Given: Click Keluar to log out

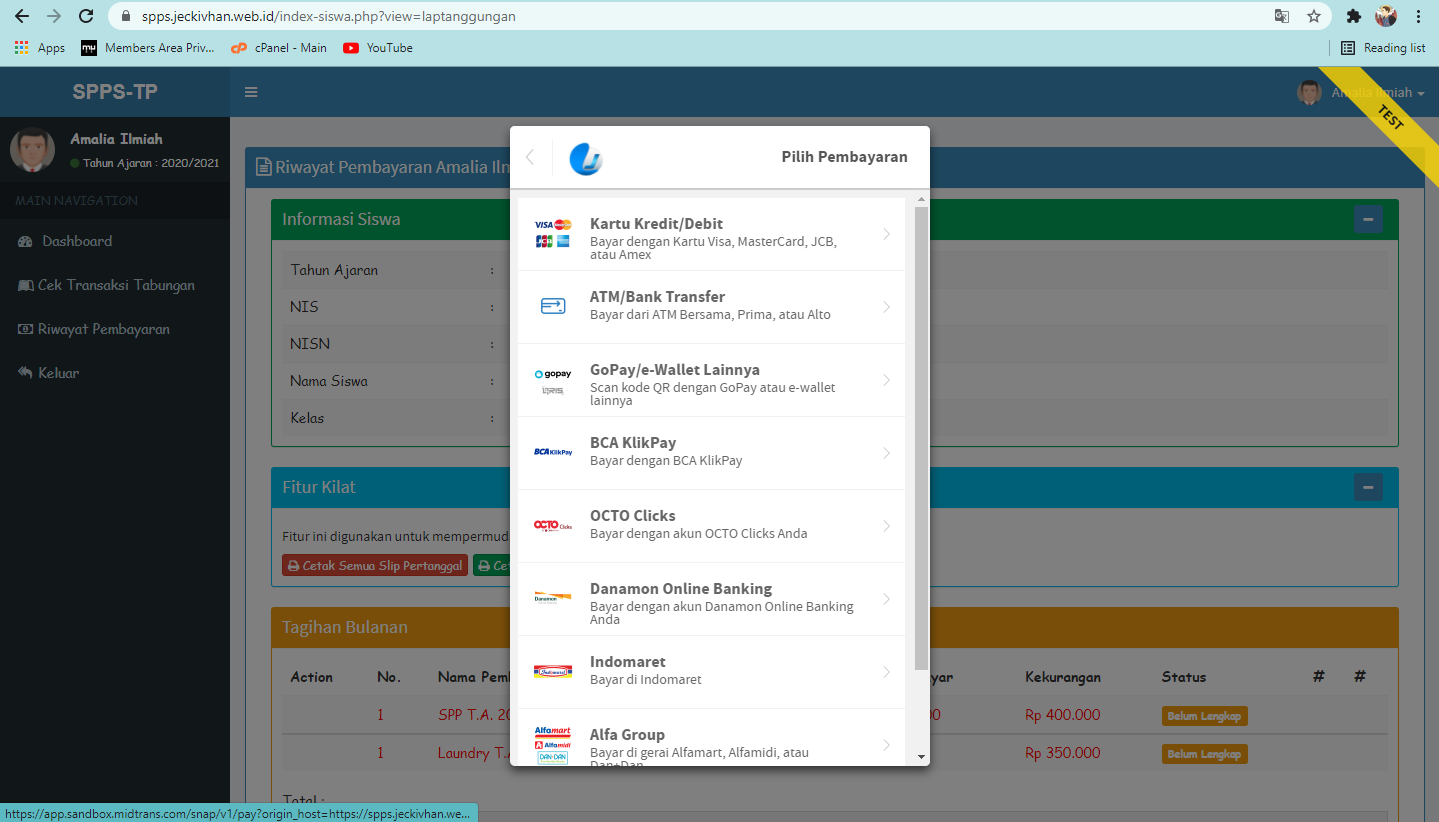Looking at the screenshot, I should [58, 373].
